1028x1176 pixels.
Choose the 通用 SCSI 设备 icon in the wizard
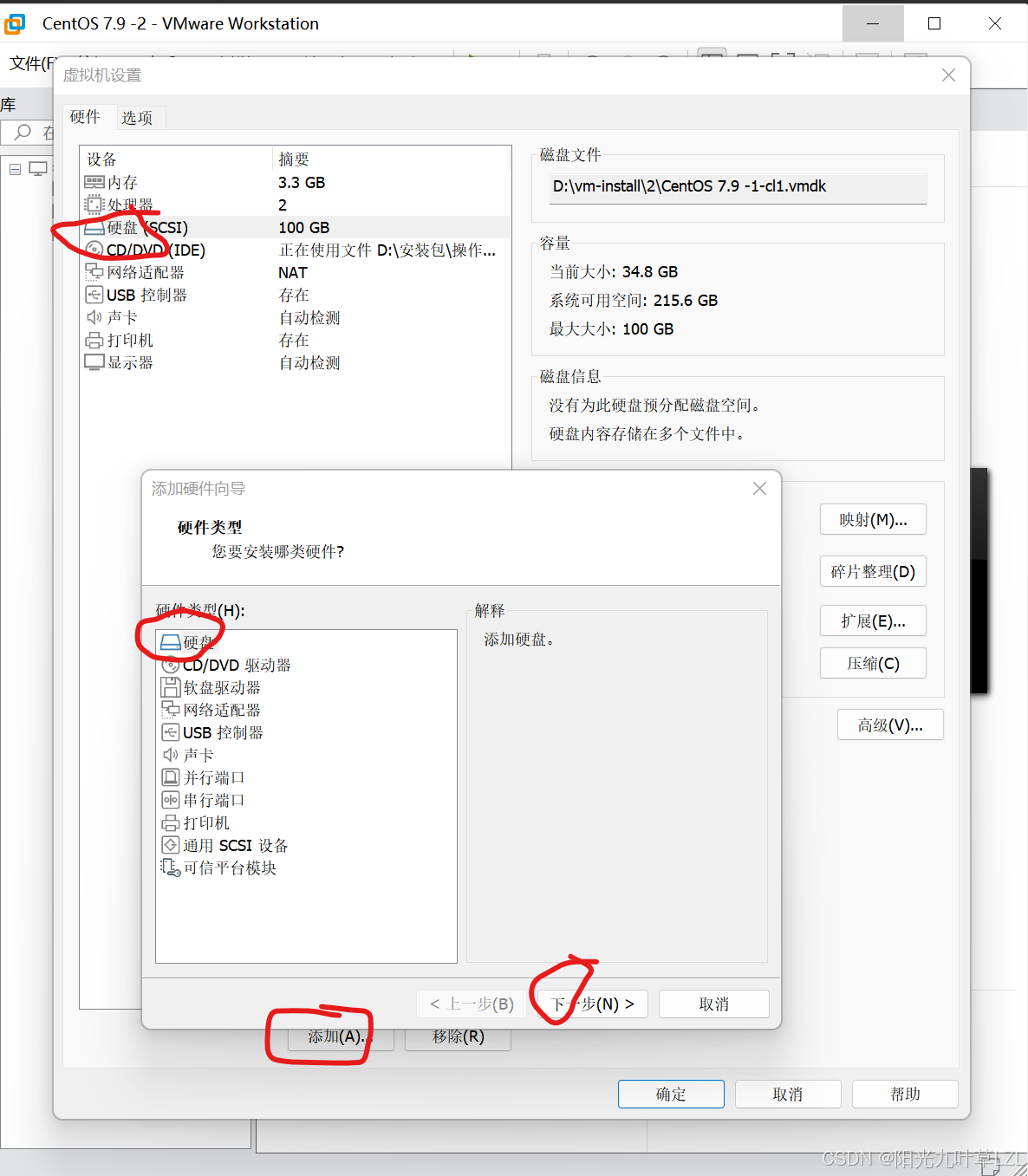click(x=171, y=845)
